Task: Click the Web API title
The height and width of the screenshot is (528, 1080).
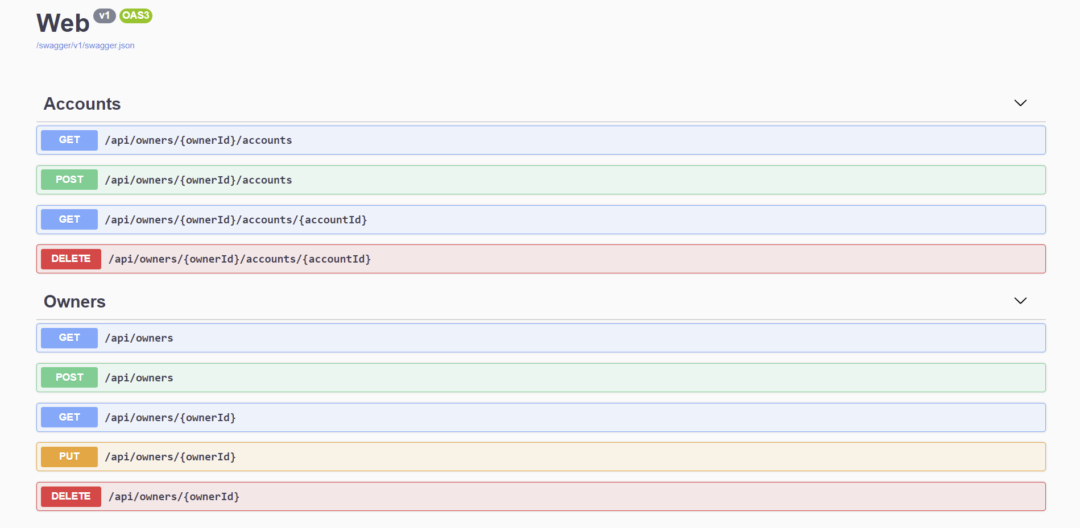Action: 62,23
